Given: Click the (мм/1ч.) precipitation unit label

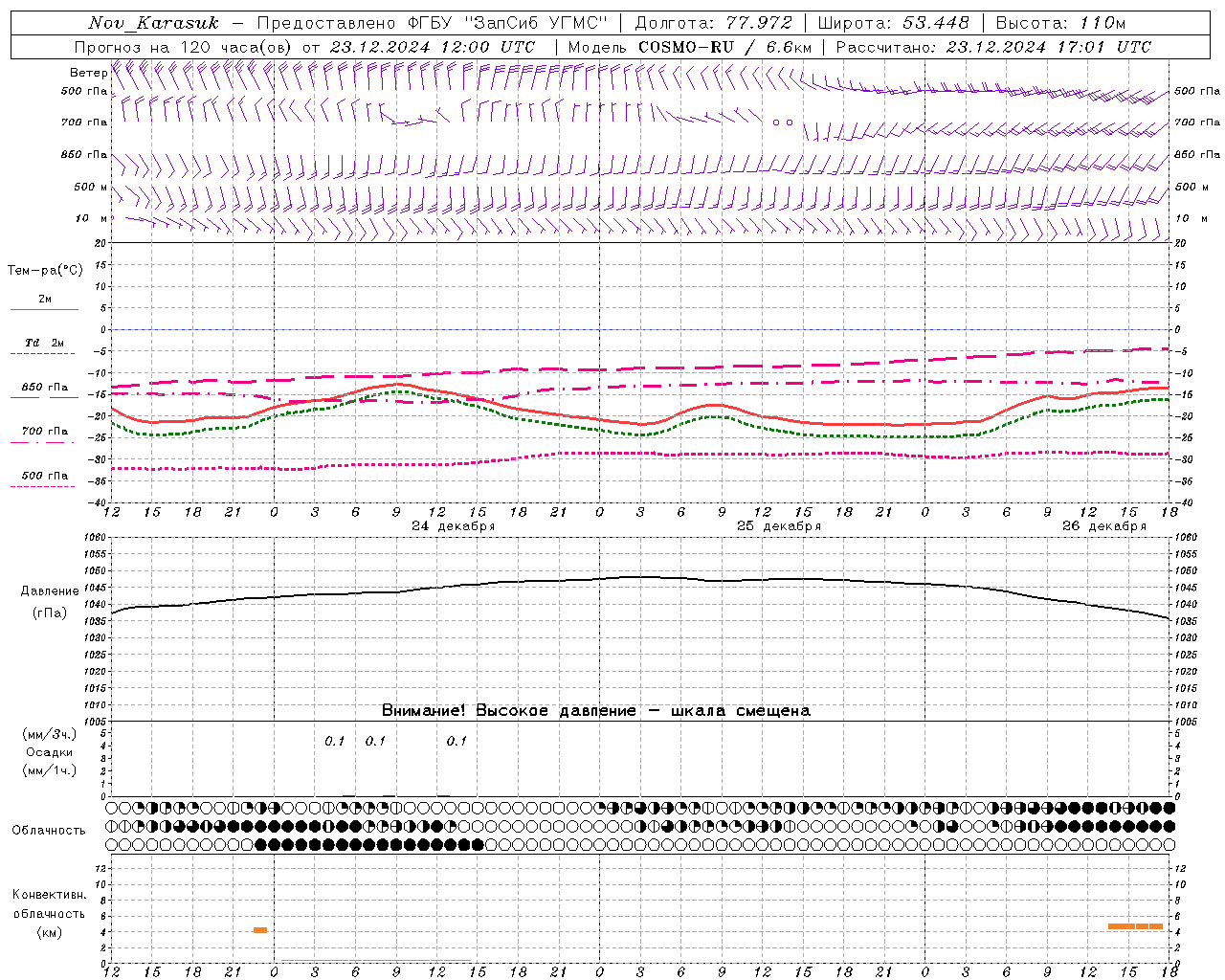Looking at the screenshot, I should [x=50, y=770].
